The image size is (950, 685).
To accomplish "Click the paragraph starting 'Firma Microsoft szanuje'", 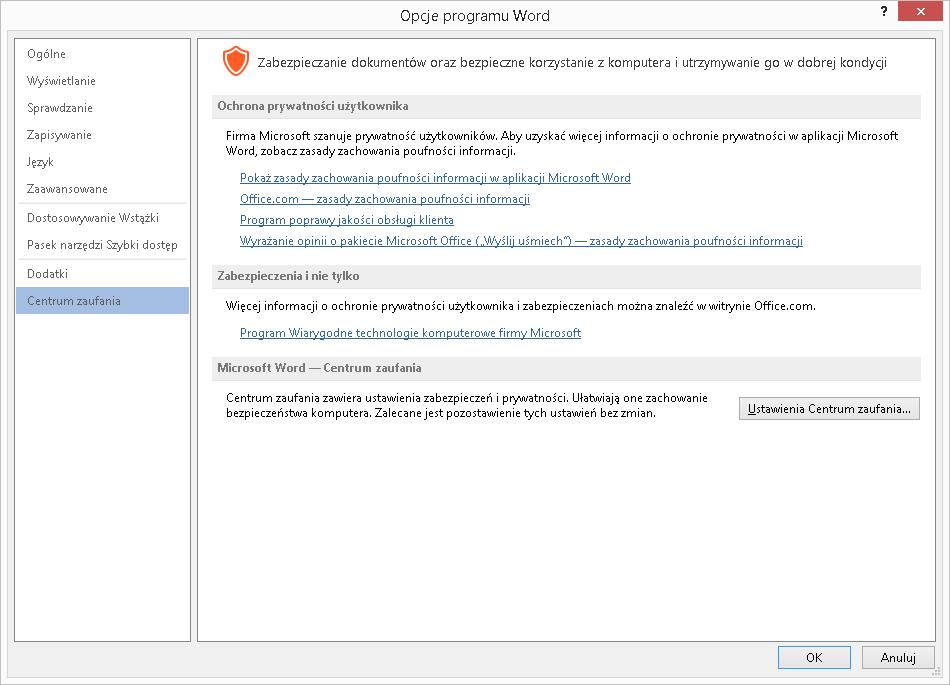I will click(x=562, y=144).
